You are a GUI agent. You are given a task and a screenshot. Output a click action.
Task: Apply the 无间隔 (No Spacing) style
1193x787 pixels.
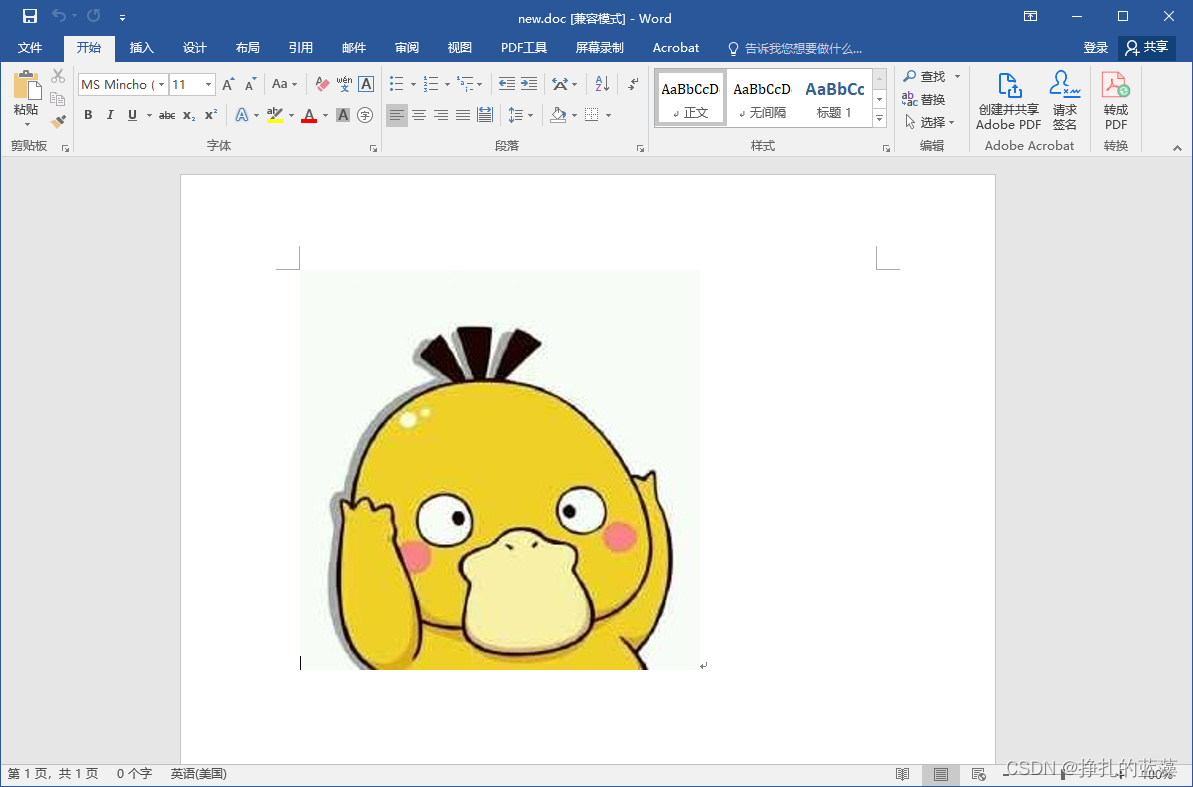pyautogui.click(x=762, y=99)
